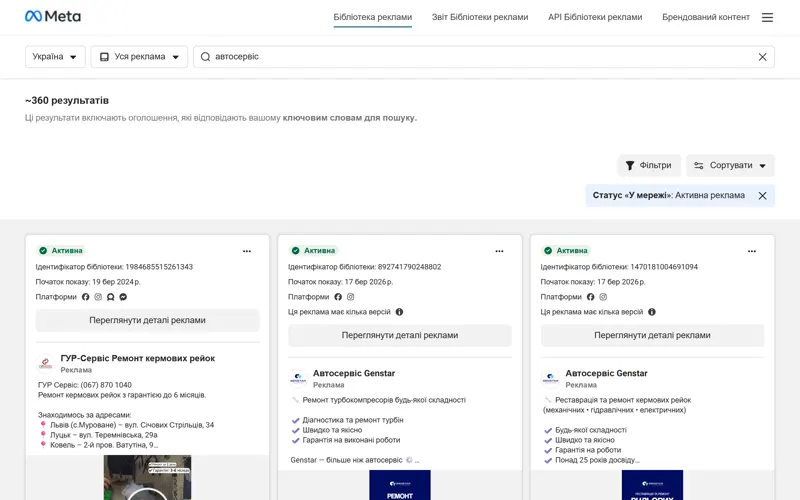This screenshot has height=500, width=800.
Task: Open Автосервіс Genstar link on steering rack restoration ad
Action: pos(607,373)
